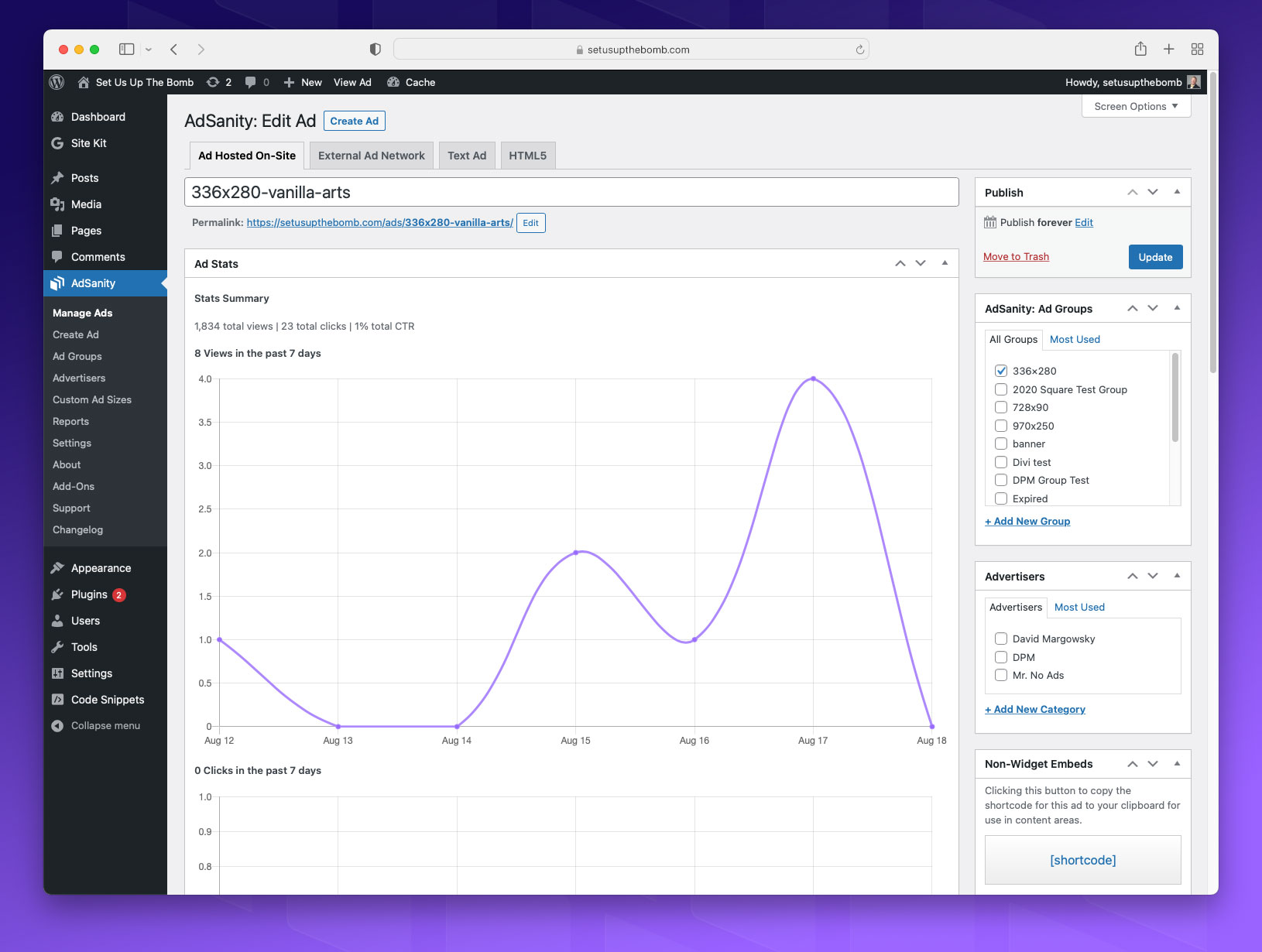The width and height of the screenshot is (1262, 952).
Task: Click the Code Snippets sidebar icon
Action: (x=58, y=700)
